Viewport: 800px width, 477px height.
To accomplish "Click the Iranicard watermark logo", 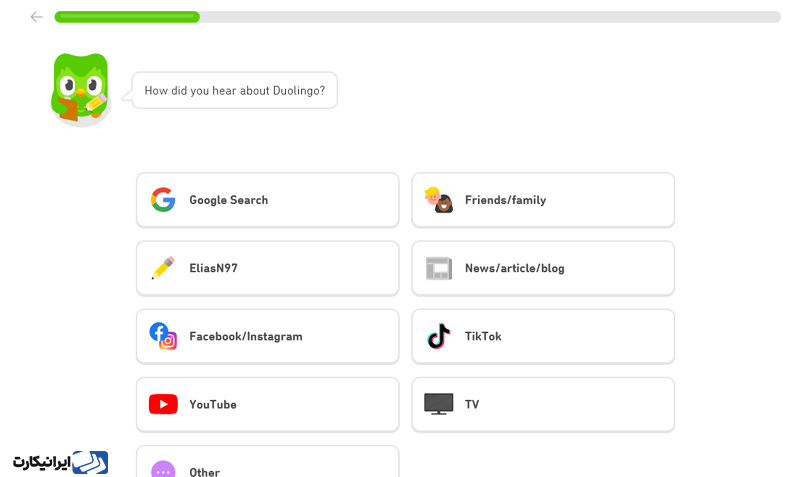I will click(x=61, y=462).
